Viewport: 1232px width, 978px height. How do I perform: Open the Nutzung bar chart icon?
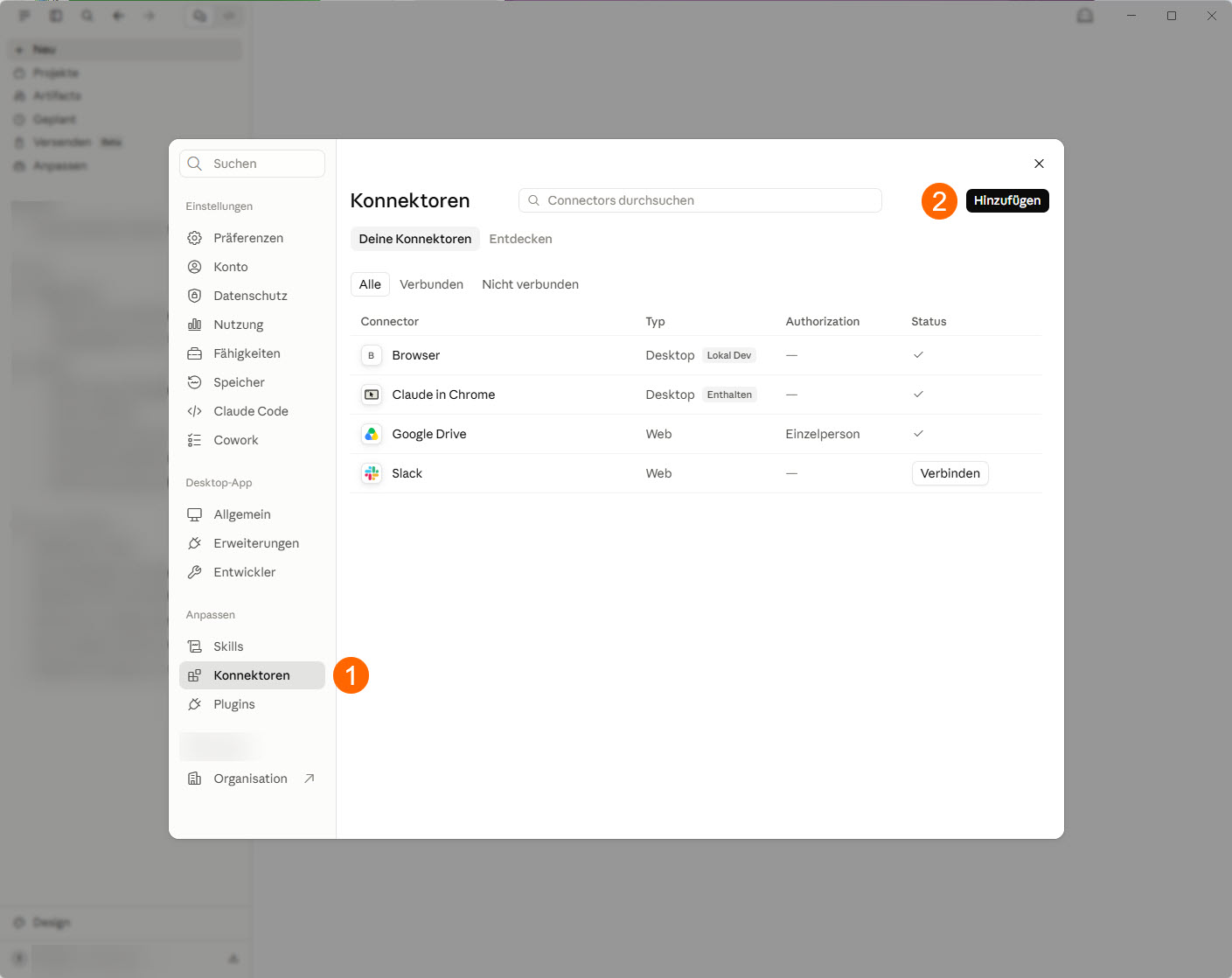tap(195, 325)
